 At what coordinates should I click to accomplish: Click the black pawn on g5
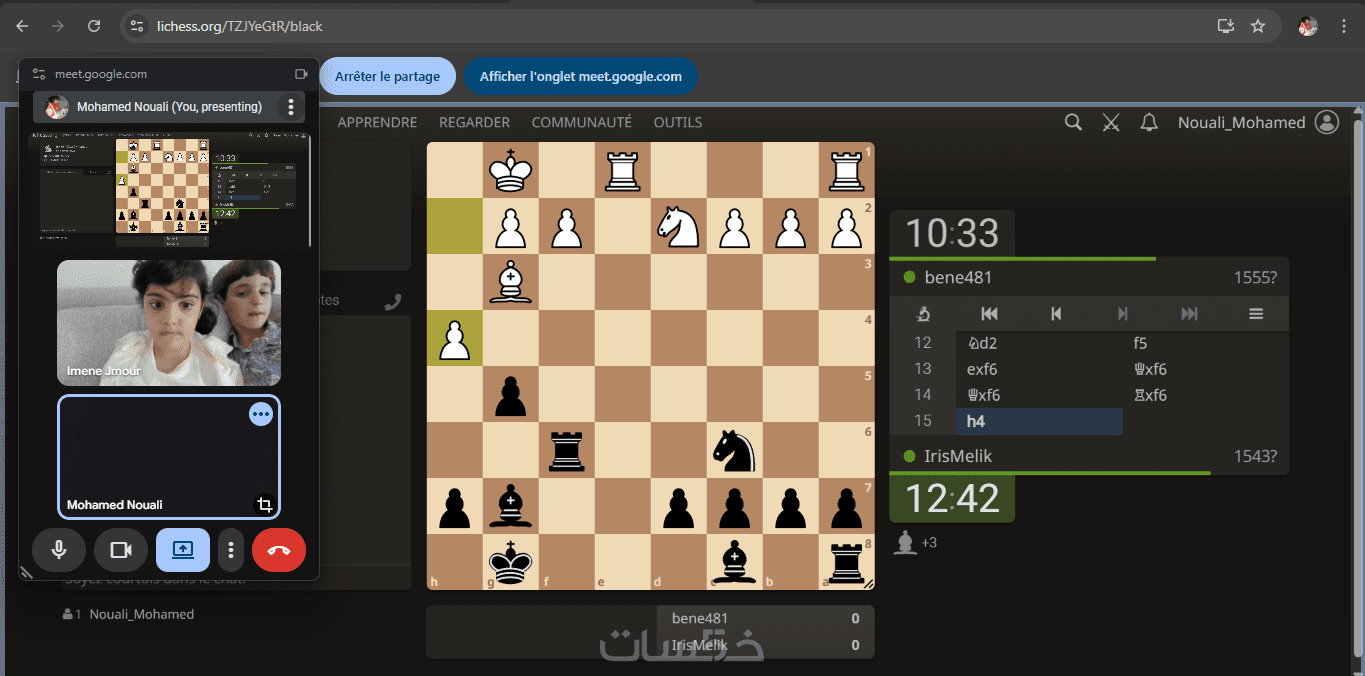pyautogui.click(x=511, y=394)
